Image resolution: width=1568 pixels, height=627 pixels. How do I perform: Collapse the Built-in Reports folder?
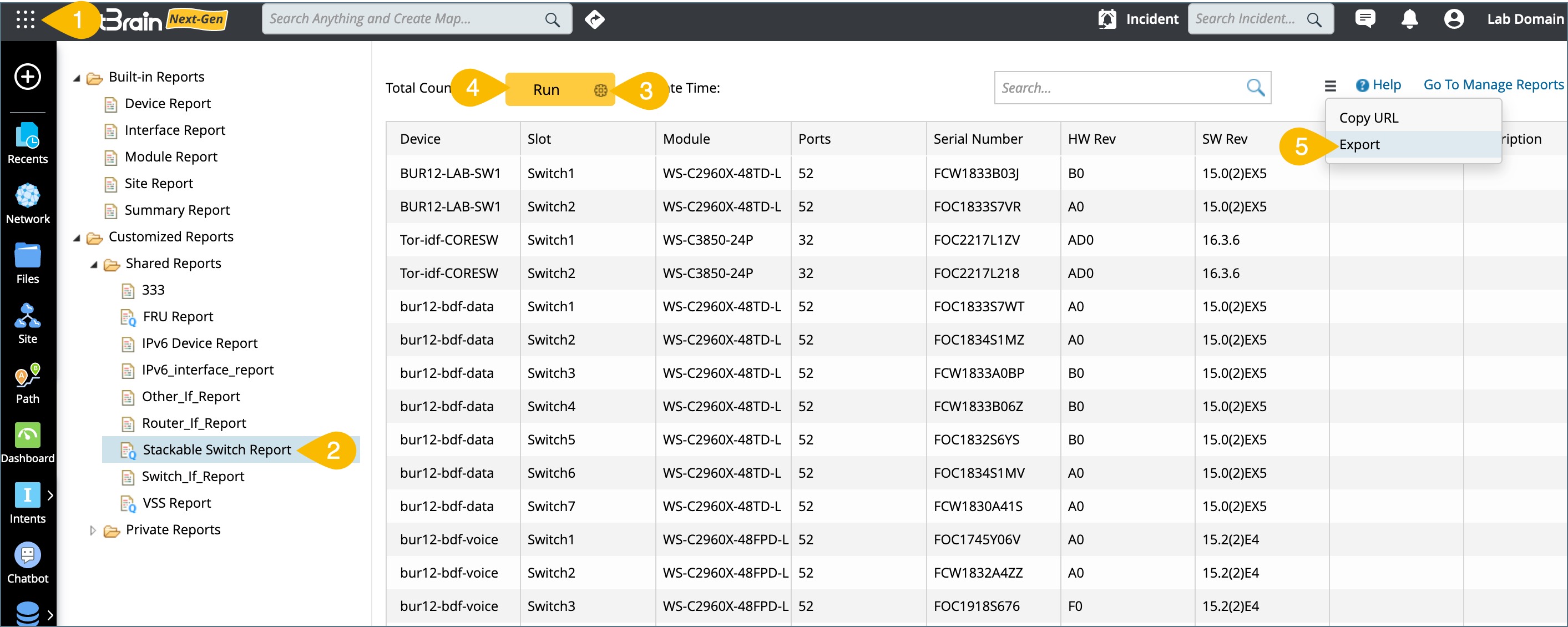(x=77, y=78)
